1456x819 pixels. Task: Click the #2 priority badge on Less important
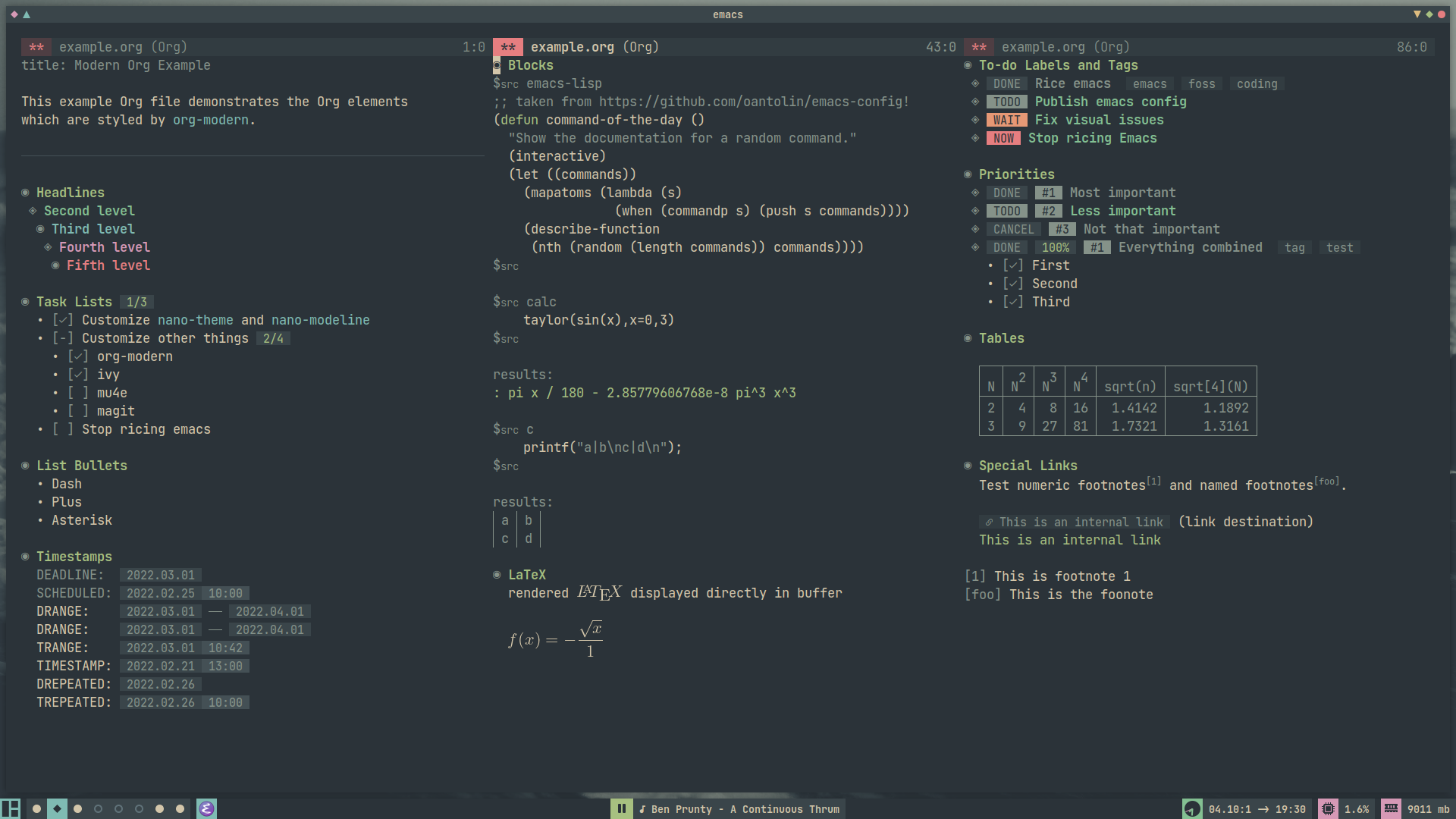[1049, 211]
